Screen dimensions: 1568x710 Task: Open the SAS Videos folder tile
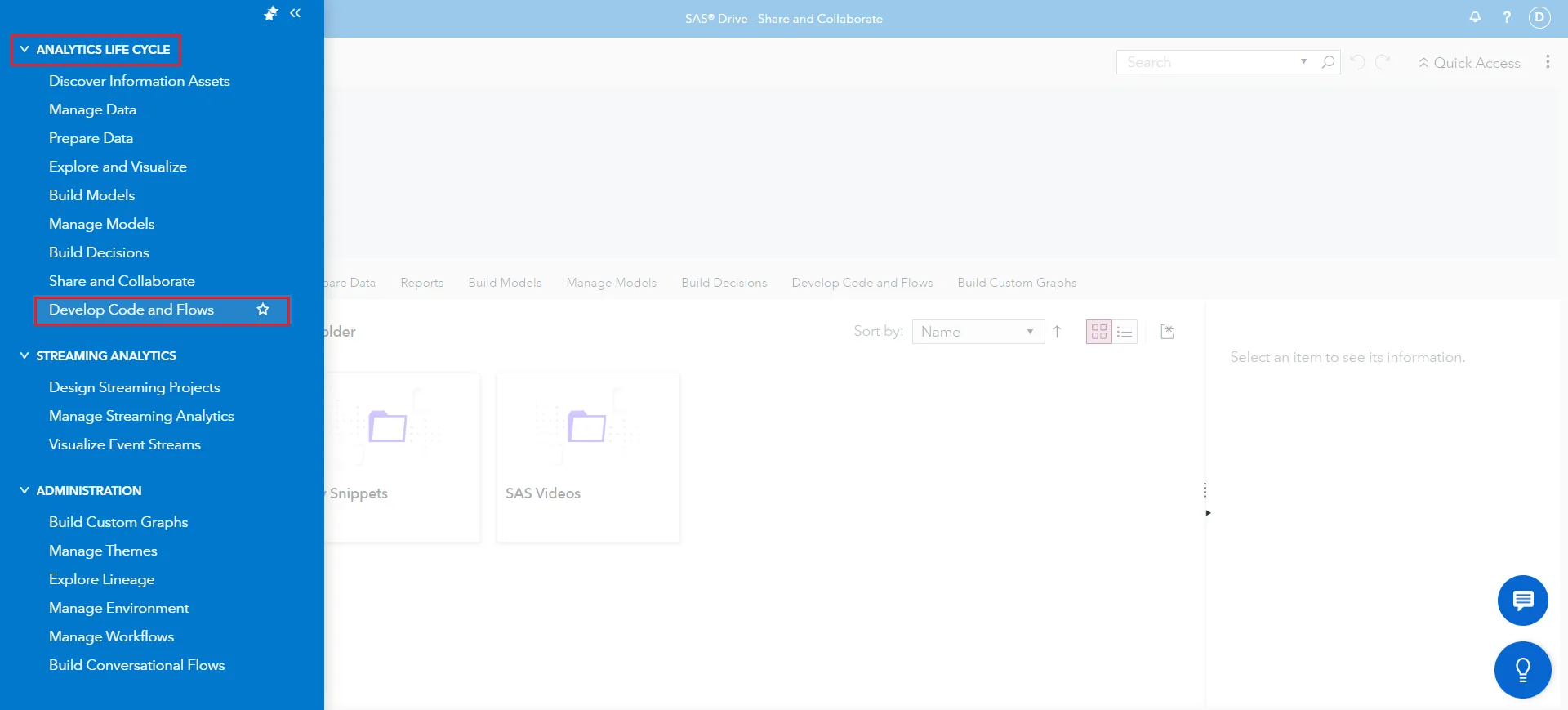(x=588, y=456)
